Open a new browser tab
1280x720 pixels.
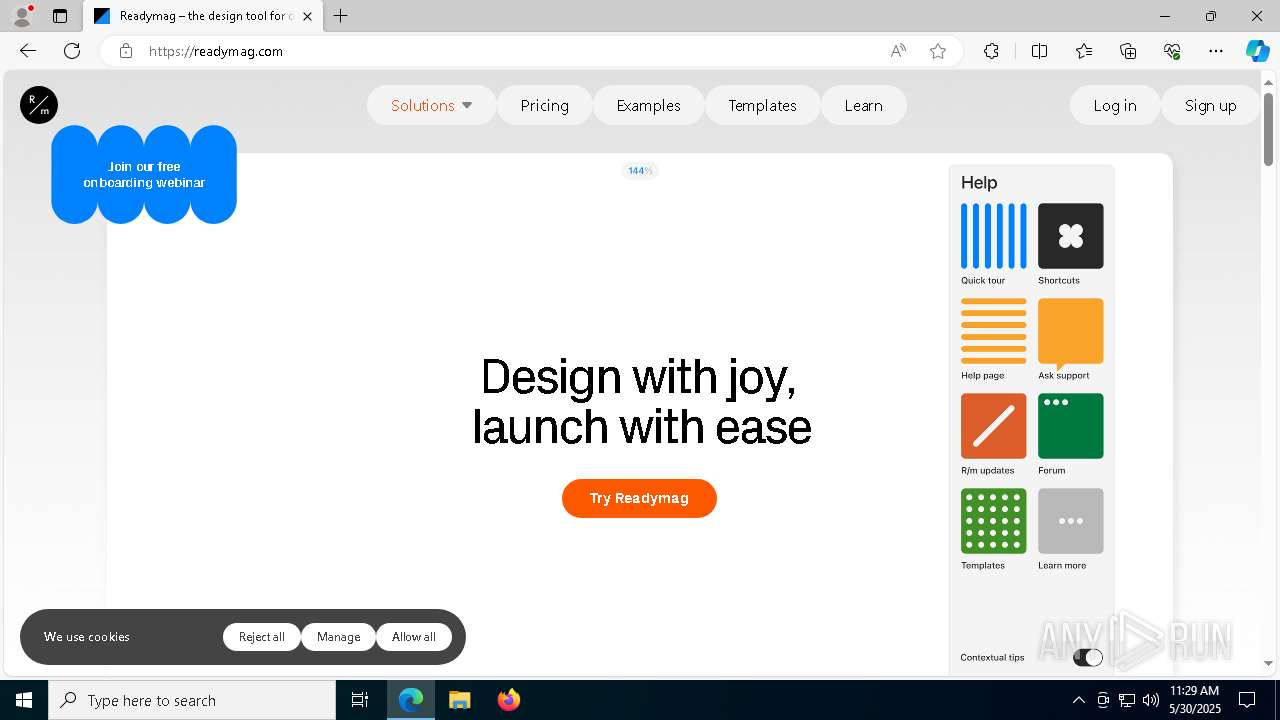(341, 16)
